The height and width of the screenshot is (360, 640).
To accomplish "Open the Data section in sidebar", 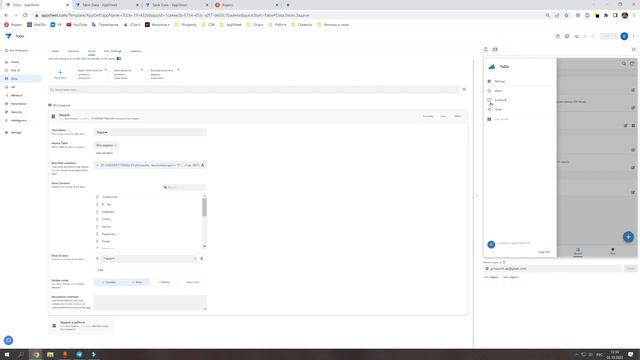I will click(x=14, y=78).
